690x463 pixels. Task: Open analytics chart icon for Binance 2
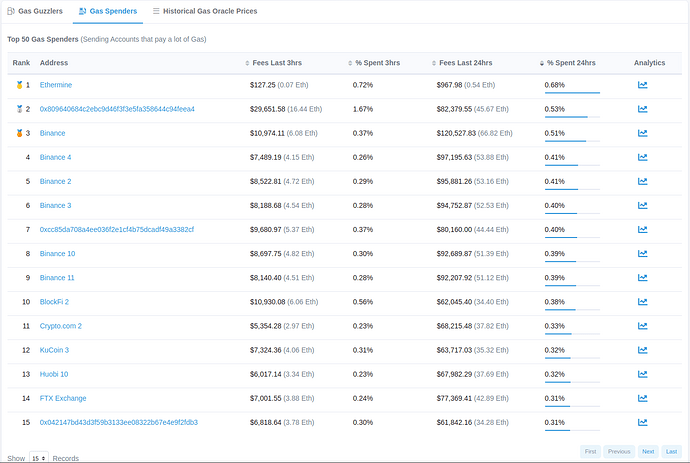(642, 181)
